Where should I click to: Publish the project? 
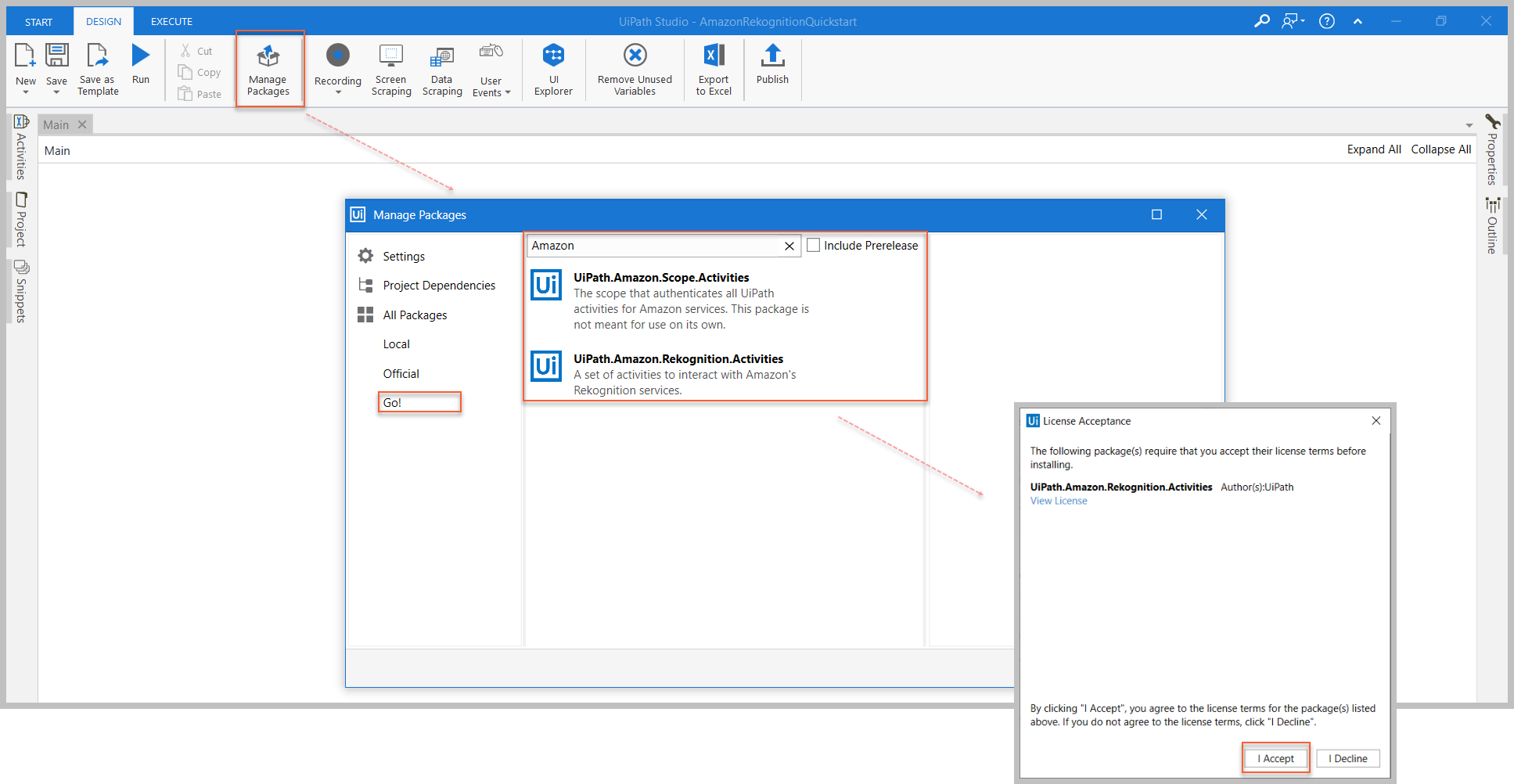coord(772,64)
